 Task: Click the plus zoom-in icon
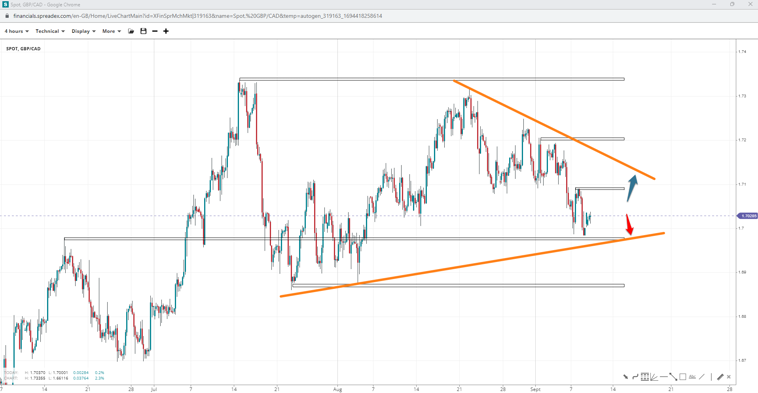coord(166,31)
